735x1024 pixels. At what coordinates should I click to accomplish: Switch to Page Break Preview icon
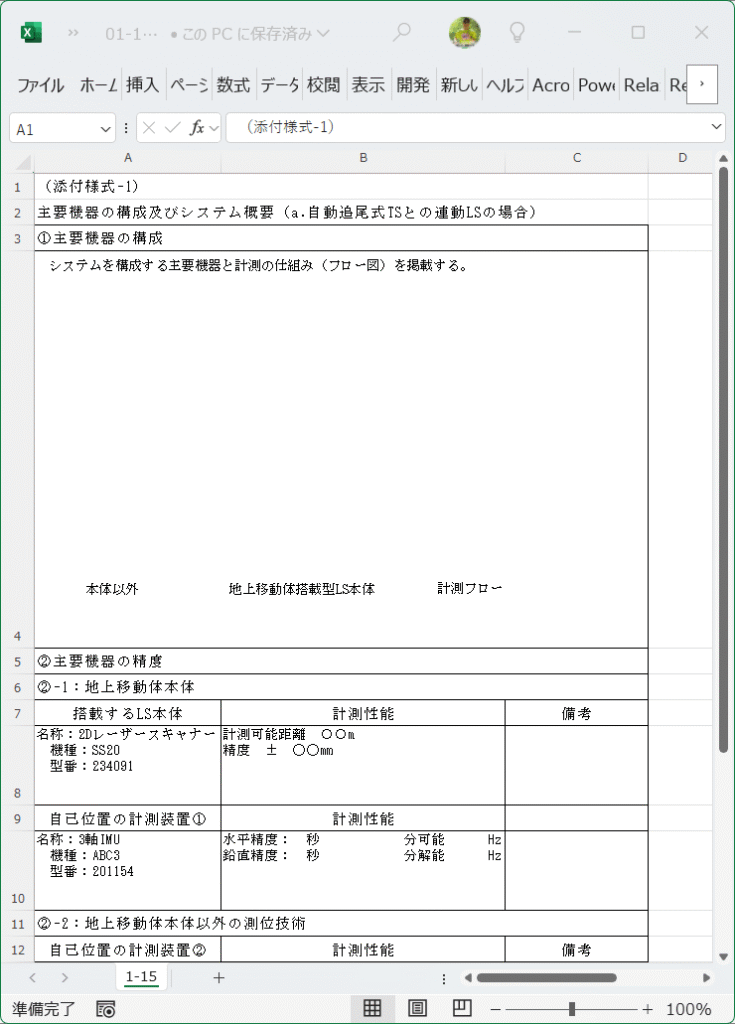tap(462, 1008)
